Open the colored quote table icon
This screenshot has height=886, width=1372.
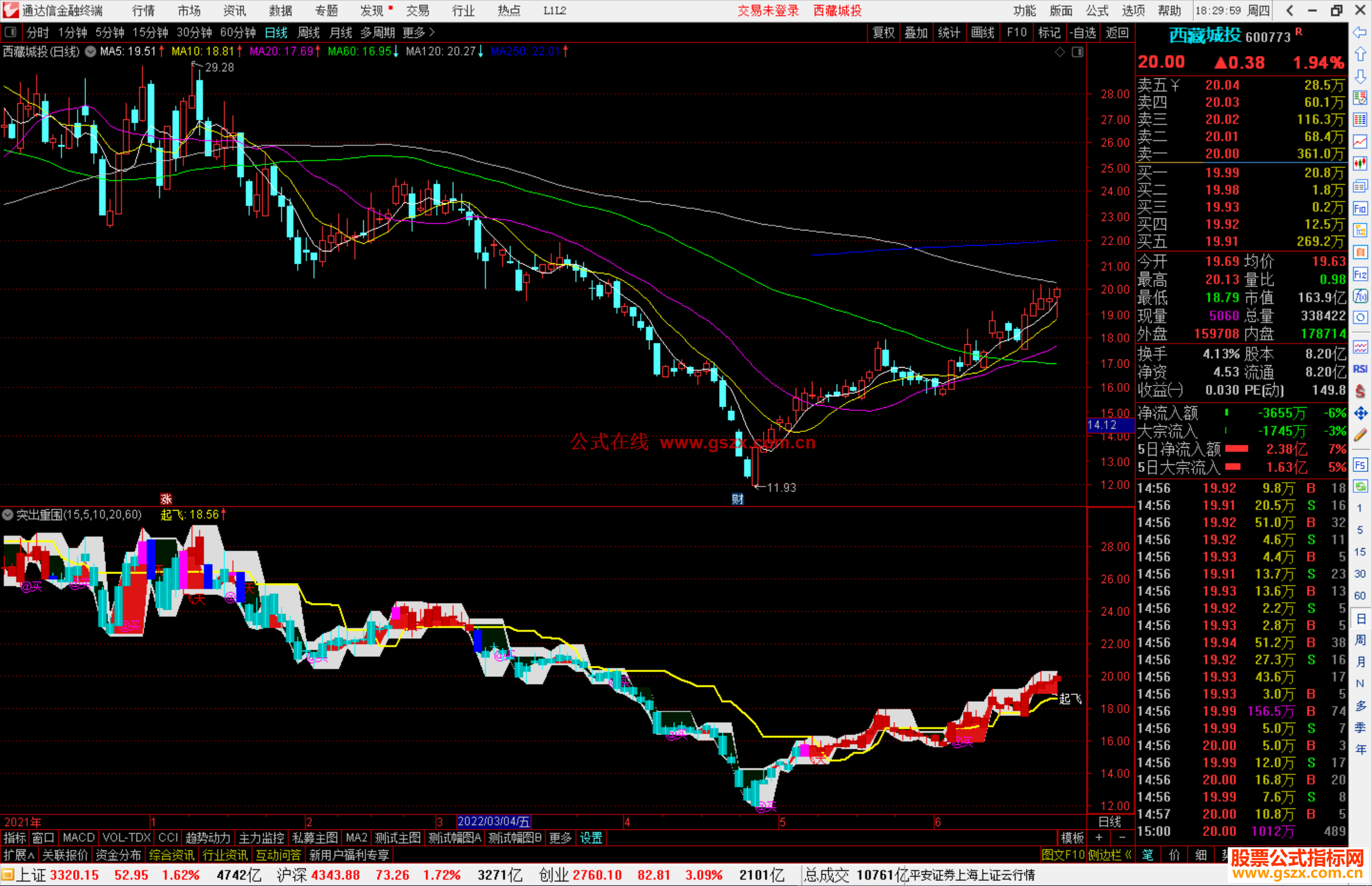click(x=1360, y=120)
